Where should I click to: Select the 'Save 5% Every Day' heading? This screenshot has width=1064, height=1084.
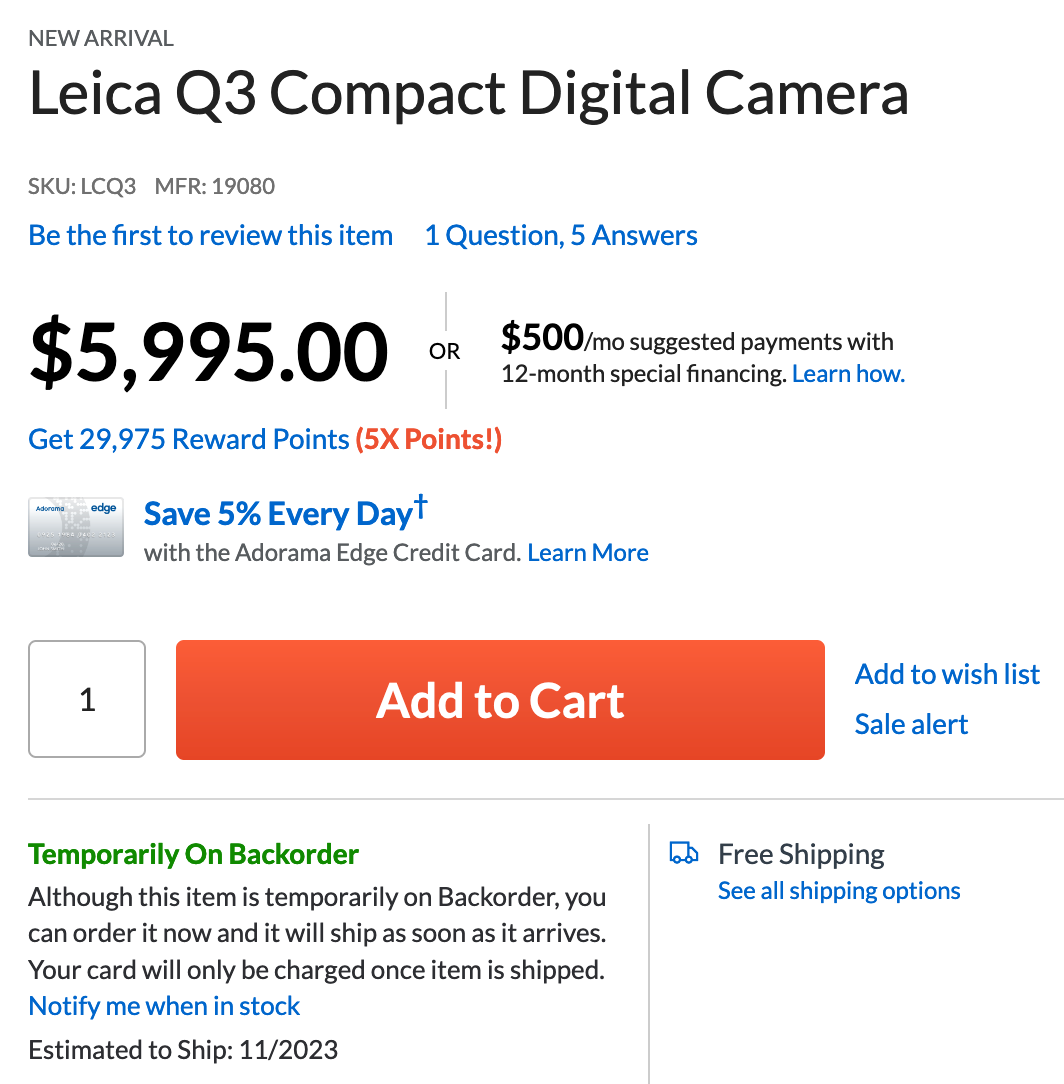pyautogui.click(x=279, y=514)
